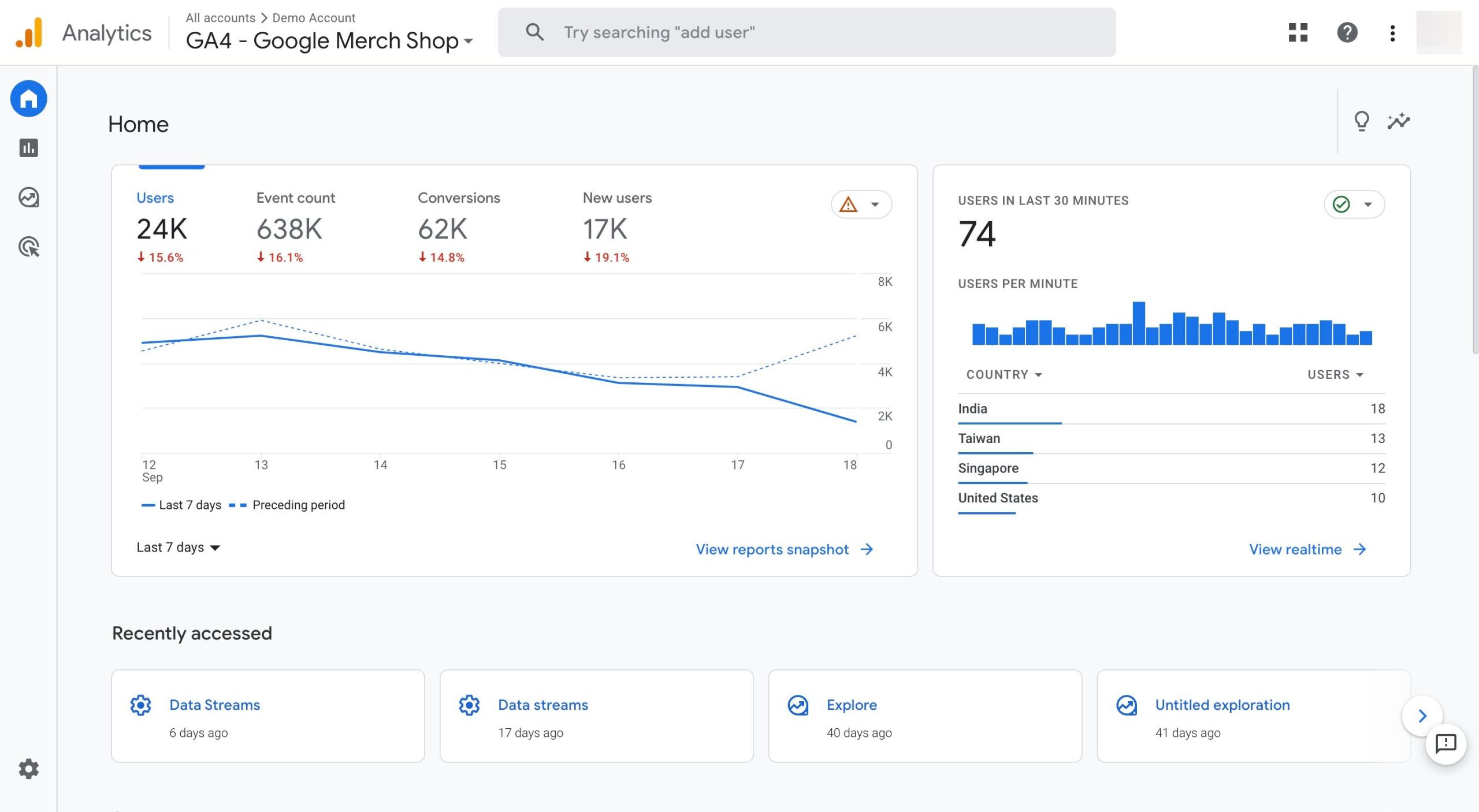Click the search magnifier icon
Viewport: 1479px width, 812px height.
(x=534, y=32)
